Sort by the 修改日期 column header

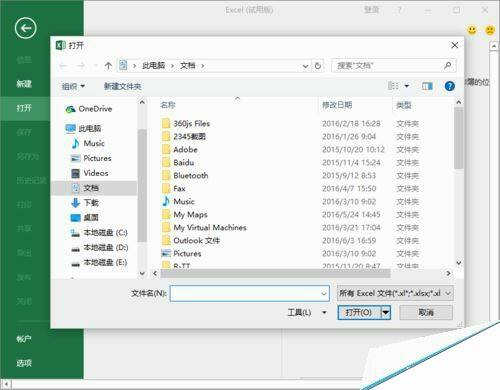(337, 105)
